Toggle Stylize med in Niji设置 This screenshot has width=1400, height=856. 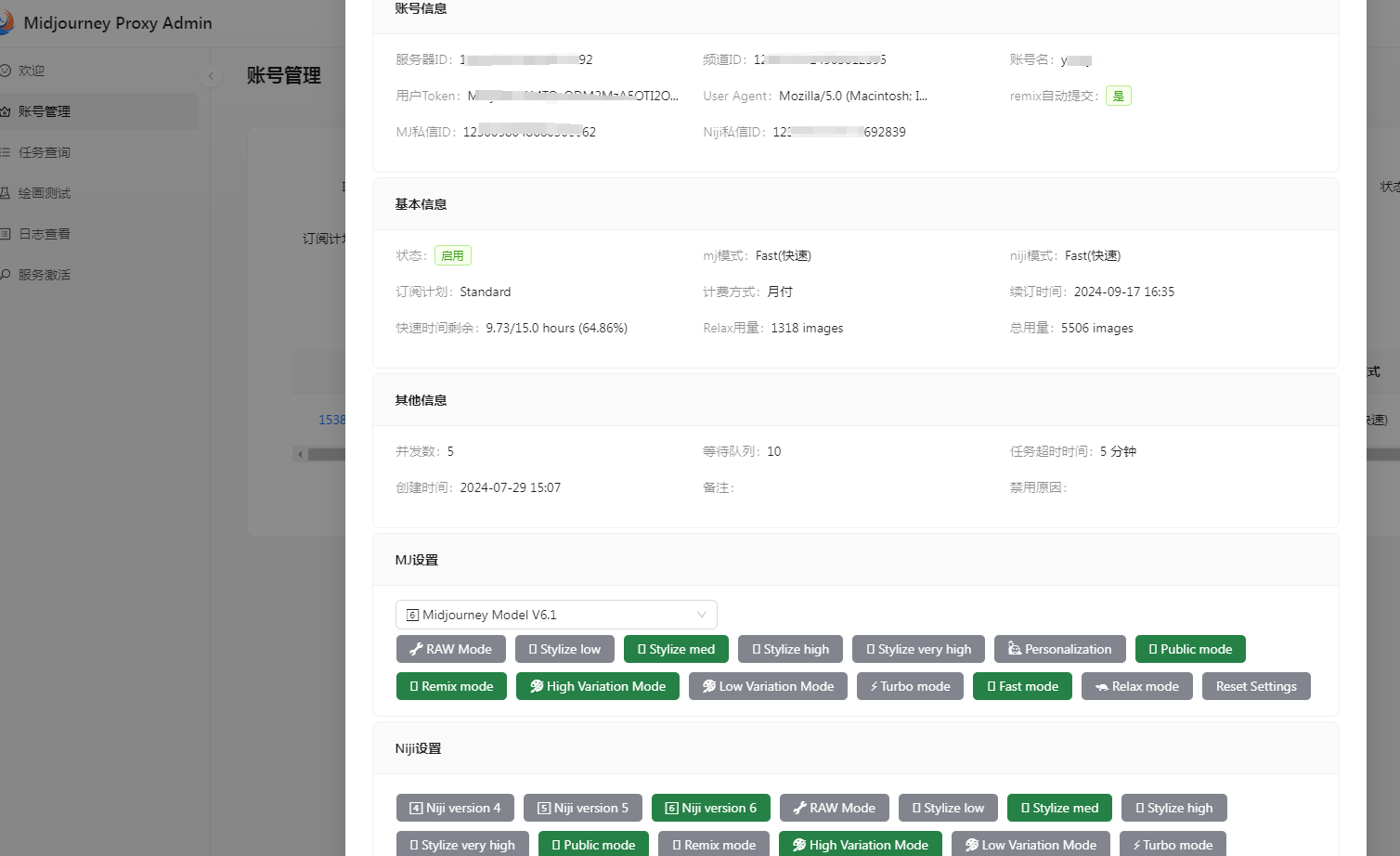(x=1059, y=808)
